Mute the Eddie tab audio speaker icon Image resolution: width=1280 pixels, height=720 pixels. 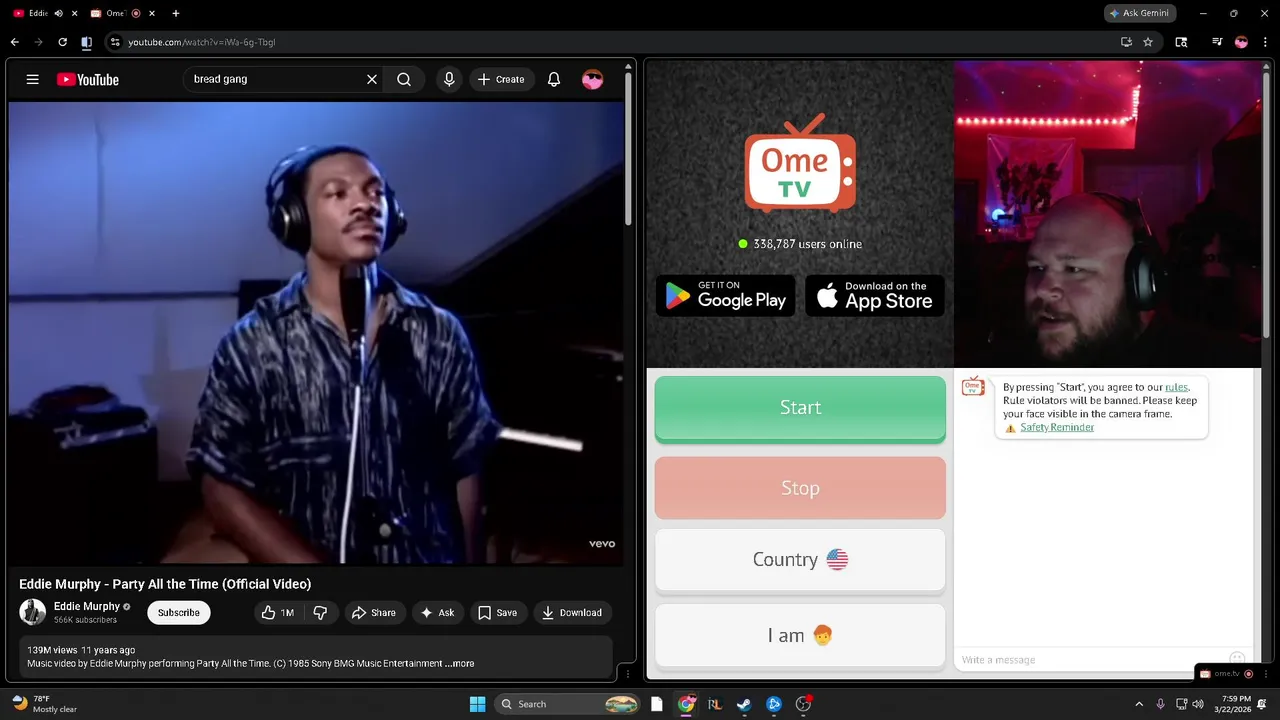pyautogui.click(x=58, y=13)
